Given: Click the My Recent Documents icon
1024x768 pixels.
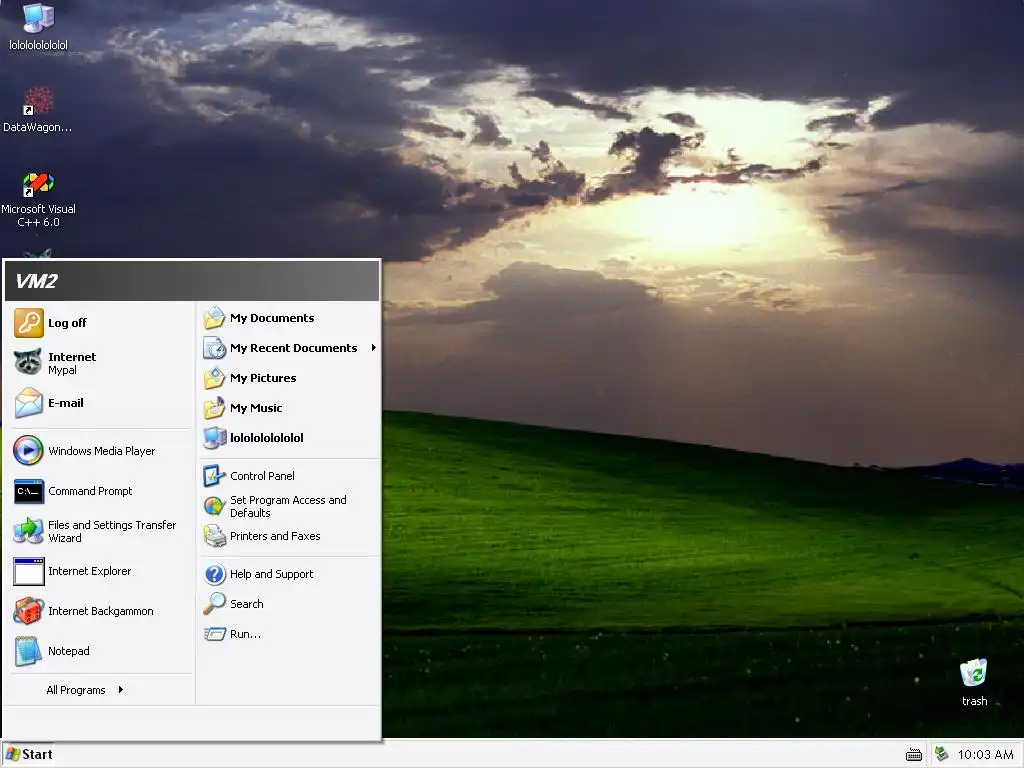Looking at the screenshot, I should pyautogui.click(x=214, y=348).
